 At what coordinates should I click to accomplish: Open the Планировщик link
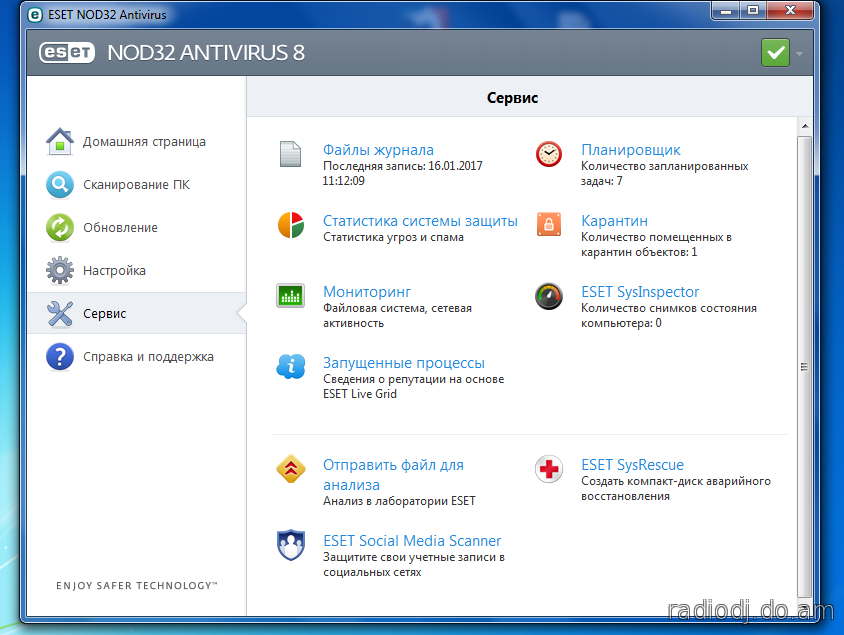[630, 150]
